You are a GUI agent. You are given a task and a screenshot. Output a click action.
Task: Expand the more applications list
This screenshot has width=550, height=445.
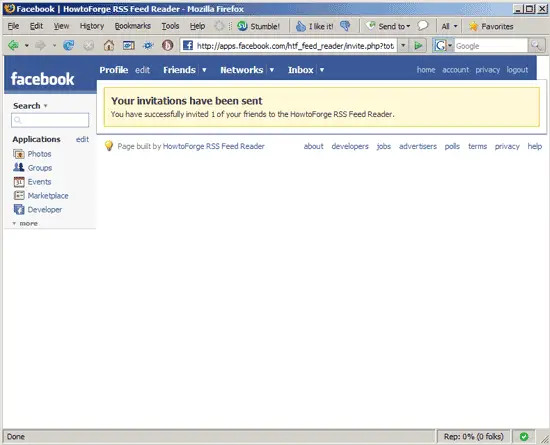pyautogui.click(x=25, y=223)
